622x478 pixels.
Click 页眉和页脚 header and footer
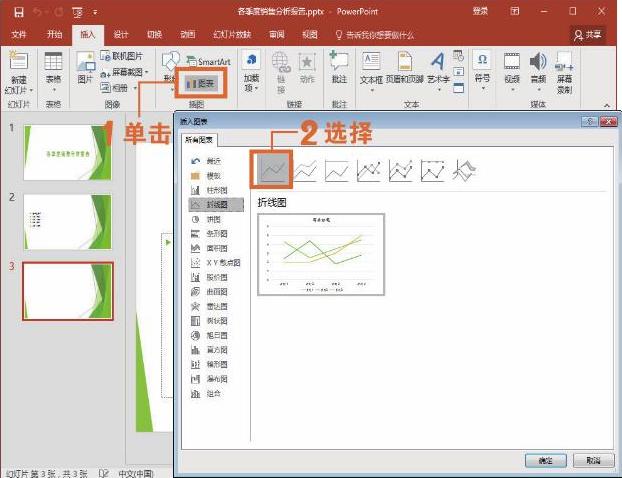405,67
